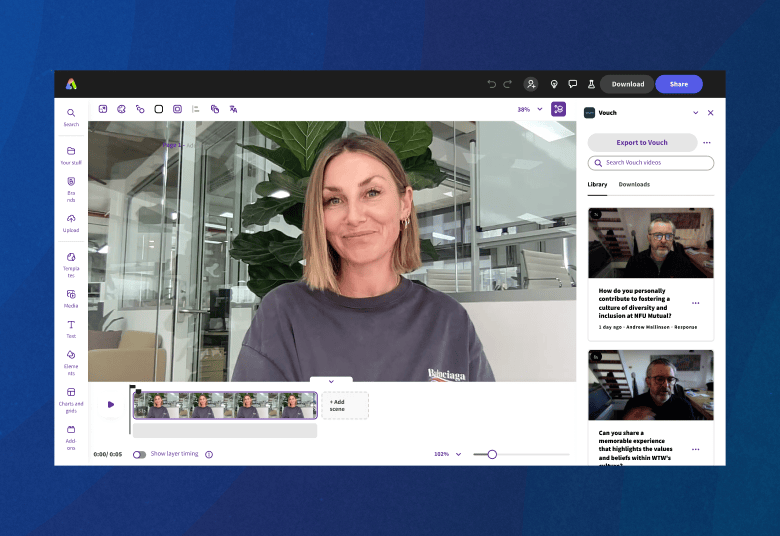Click the redo arrow
The width and height of the screenshot is (780, 536).
pyautogui.click(x=507, y=84)
